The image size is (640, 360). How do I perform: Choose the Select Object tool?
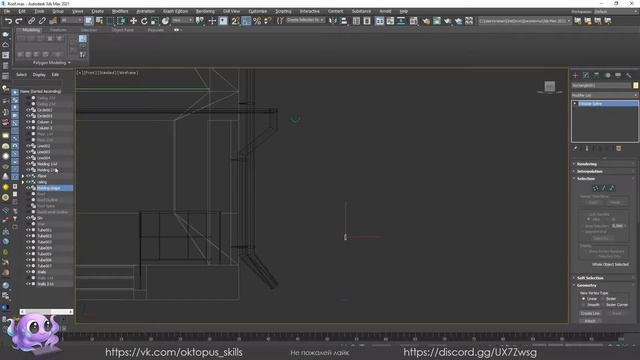click(89, 21)
